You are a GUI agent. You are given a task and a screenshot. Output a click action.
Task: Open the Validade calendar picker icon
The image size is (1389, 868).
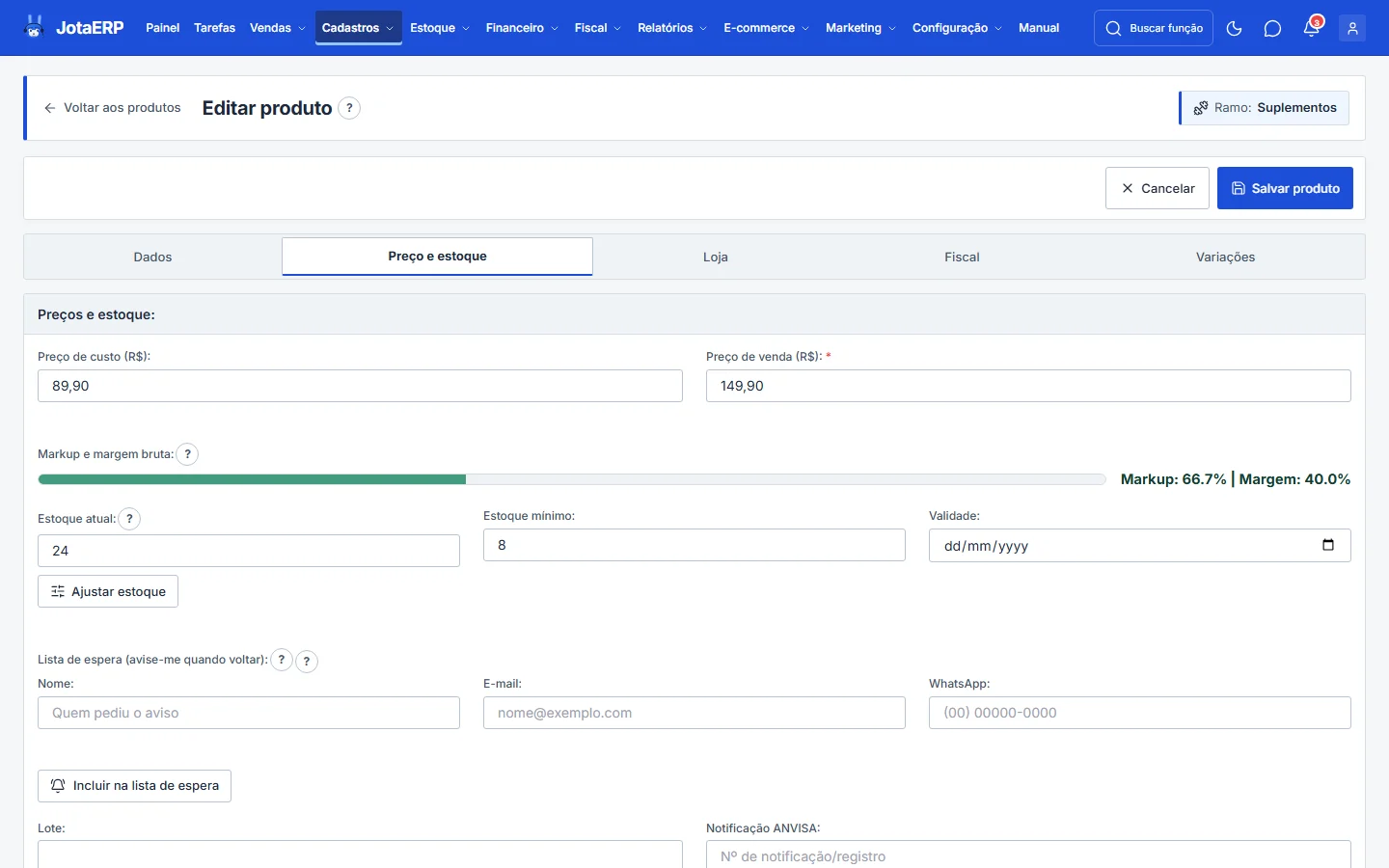1328,545
